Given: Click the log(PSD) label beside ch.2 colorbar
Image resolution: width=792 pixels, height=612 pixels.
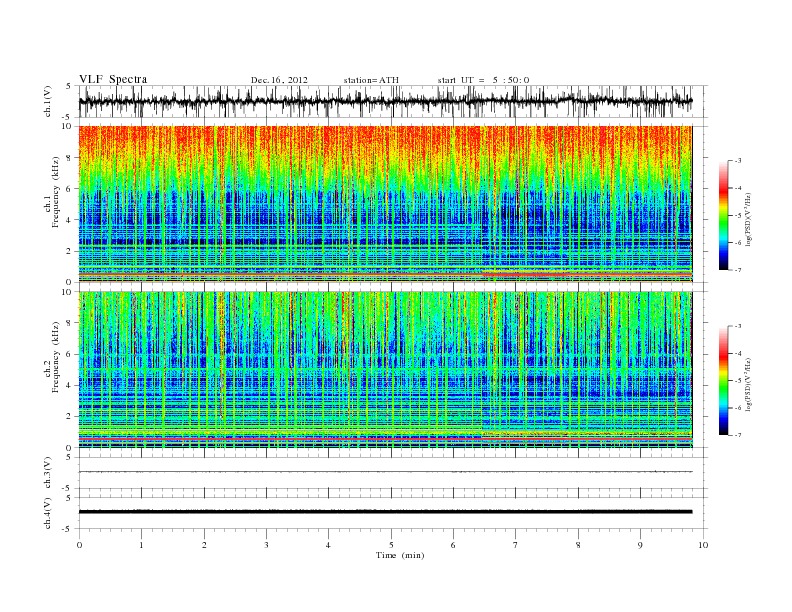Looking at the screenshot, I should (748, 384).
